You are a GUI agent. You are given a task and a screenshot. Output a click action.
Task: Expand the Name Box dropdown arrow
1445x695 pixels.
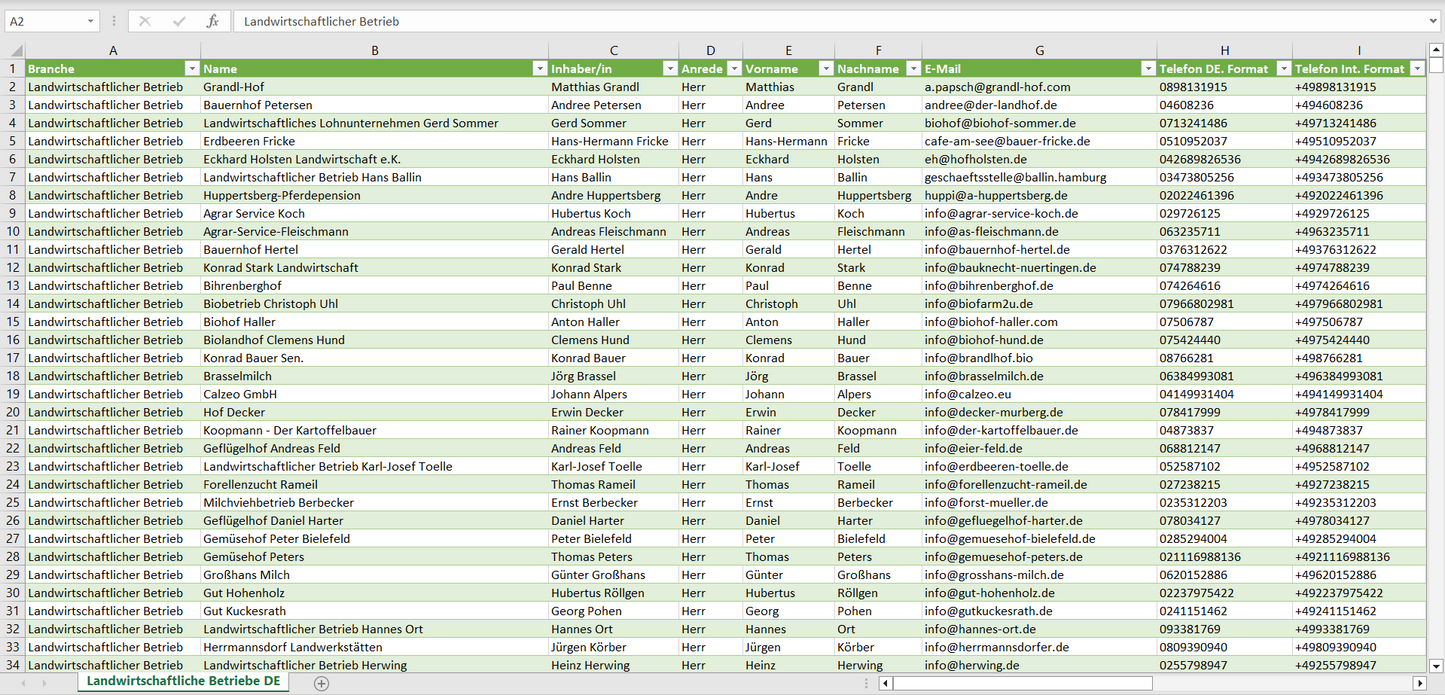90,21
